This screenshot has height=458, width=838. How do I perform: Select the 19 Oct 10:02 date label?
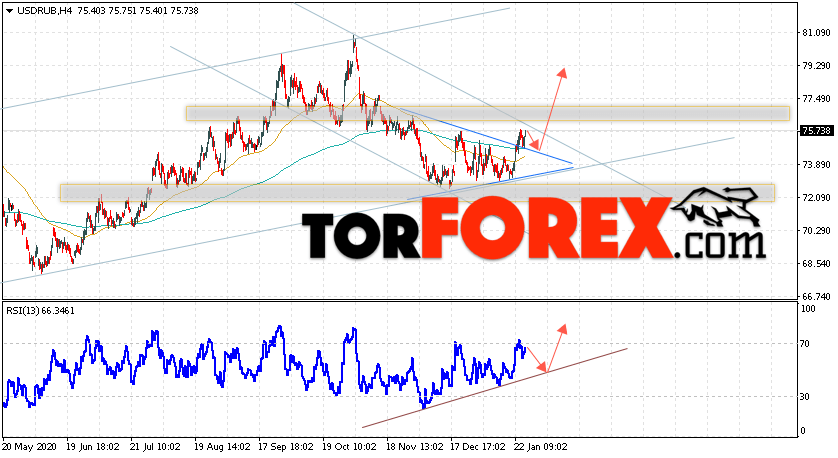tap(350, 446)
